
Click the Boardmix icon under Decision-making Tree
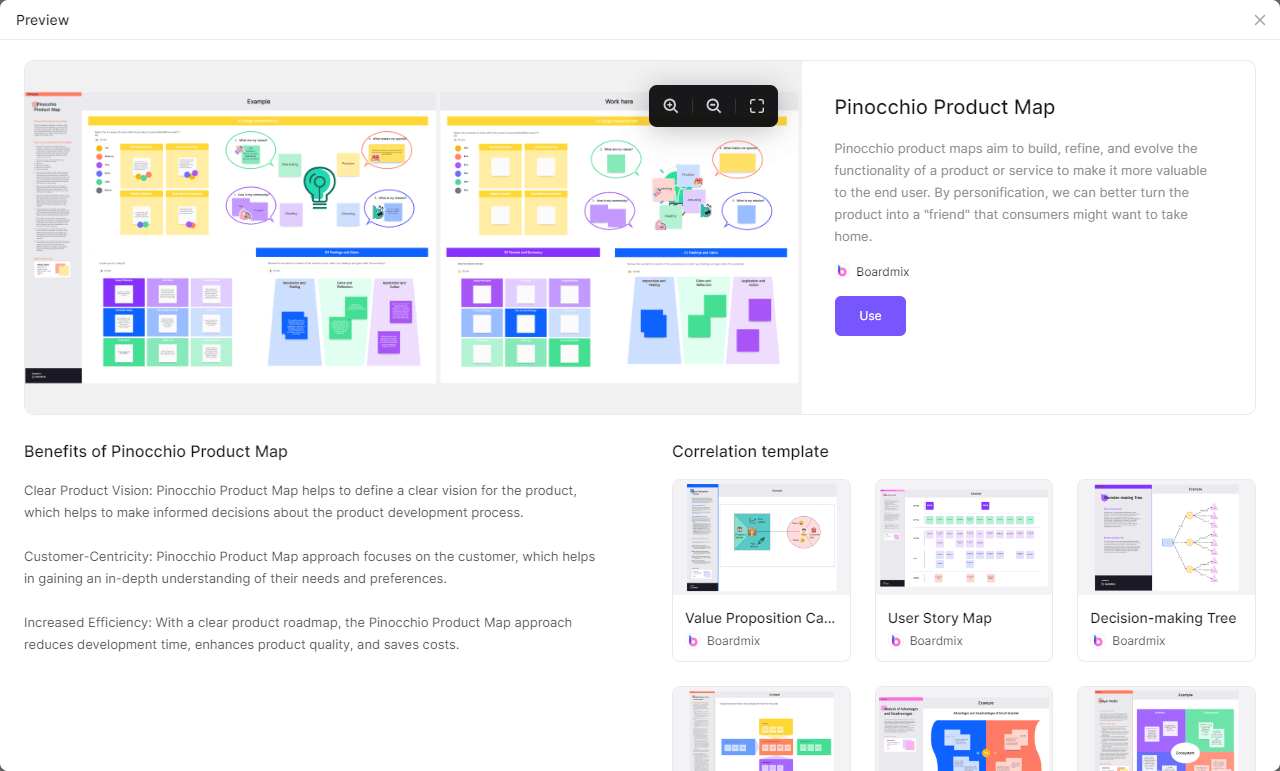click(x=1098, y=641)
